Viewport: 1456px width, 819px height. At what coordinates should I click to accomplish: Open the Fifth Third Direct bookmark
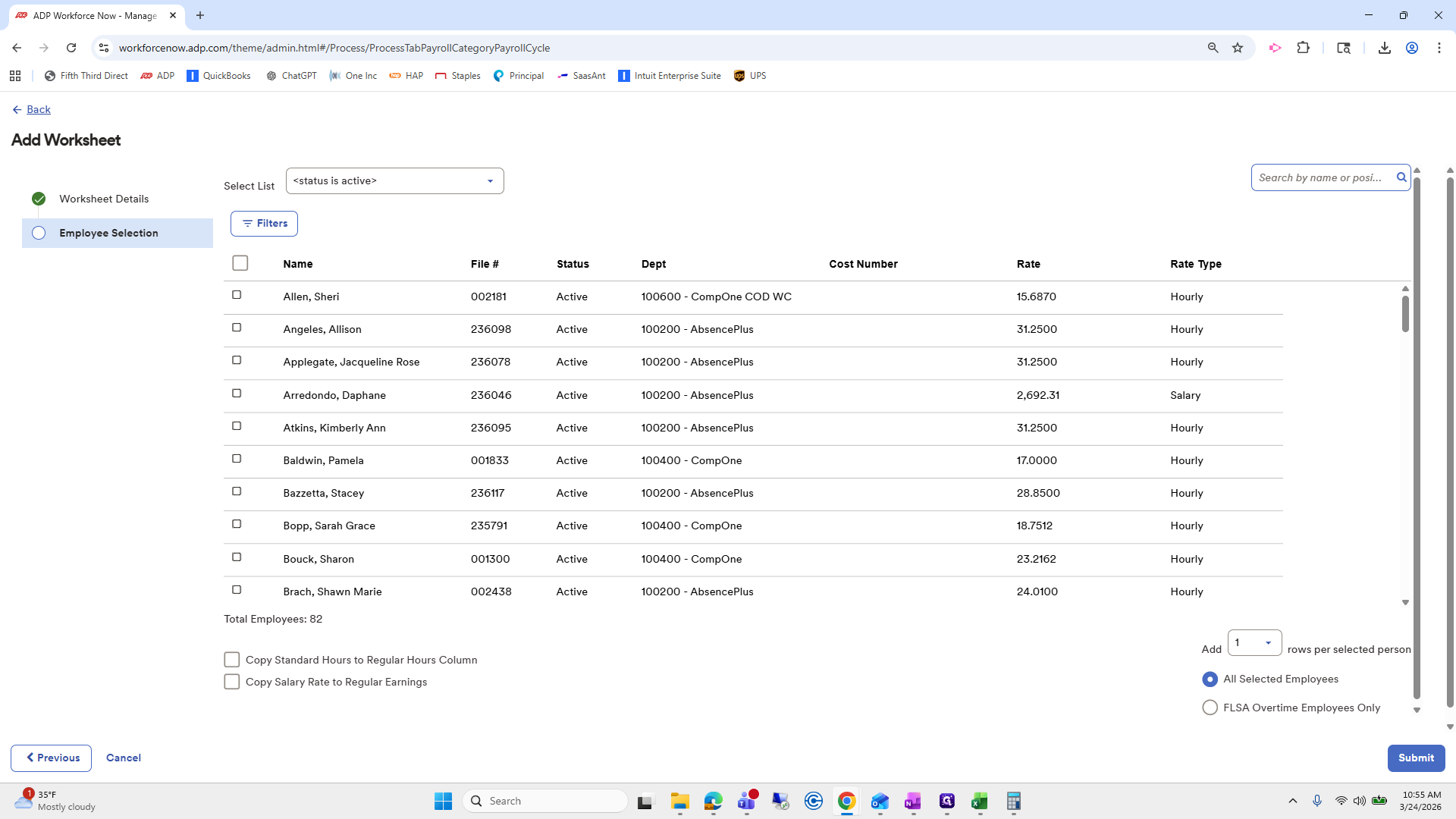coord(86,76)
